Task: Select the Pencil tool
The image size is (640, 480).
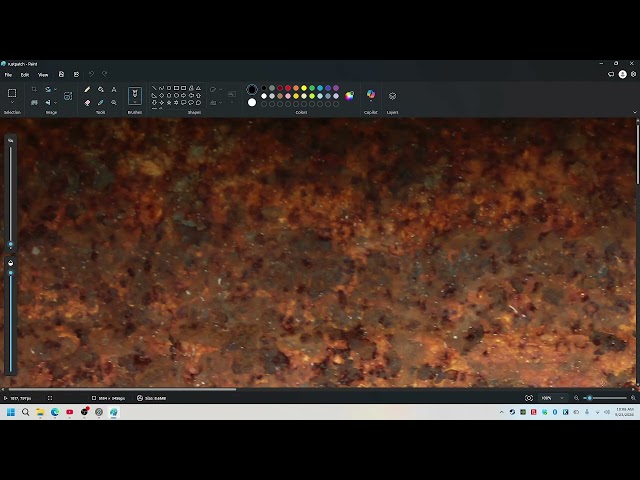Action: point(87,89)
